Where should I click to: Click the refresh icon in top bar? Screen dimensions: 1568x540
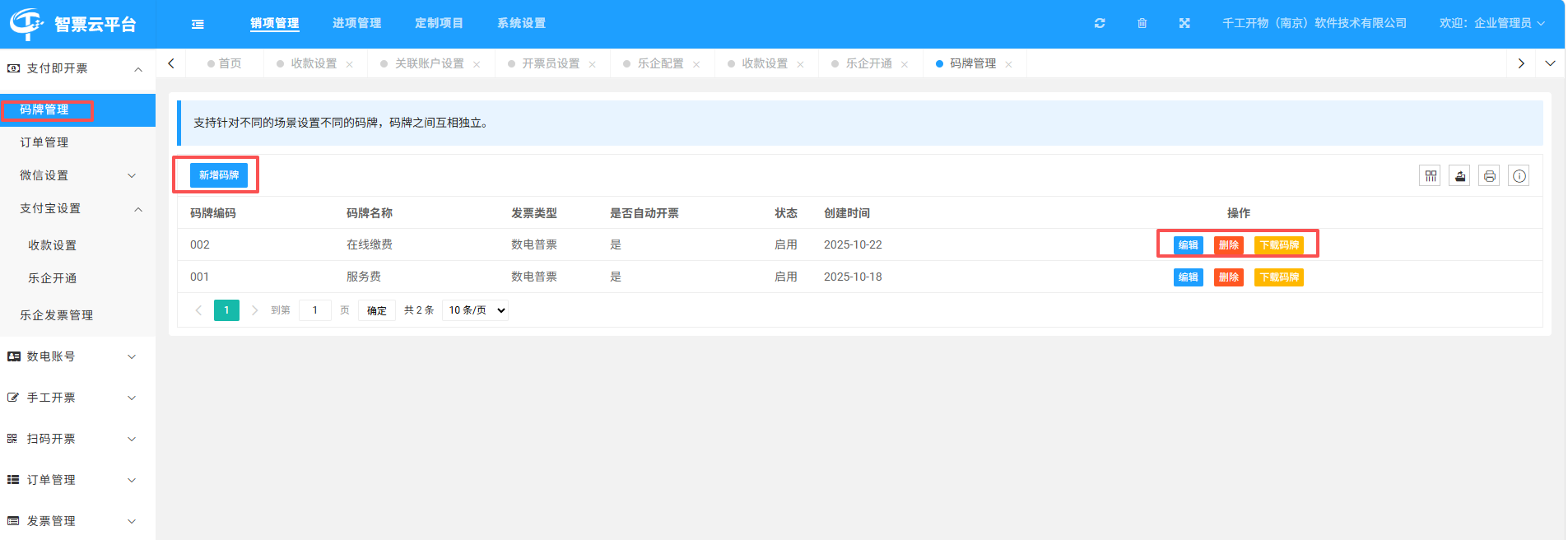click(x=1100, y=23)
